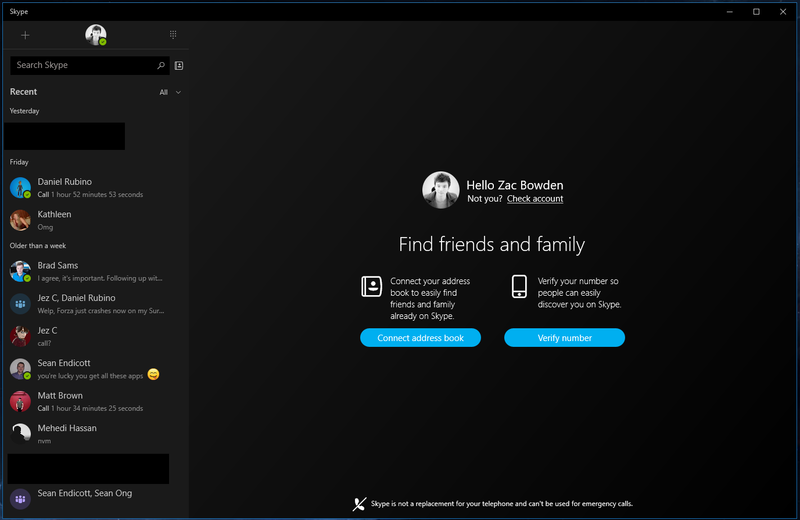800x520 pixels.
Task: Click the 'Hello Zac Bowden' greeting
Action: [x=515, y=185]
